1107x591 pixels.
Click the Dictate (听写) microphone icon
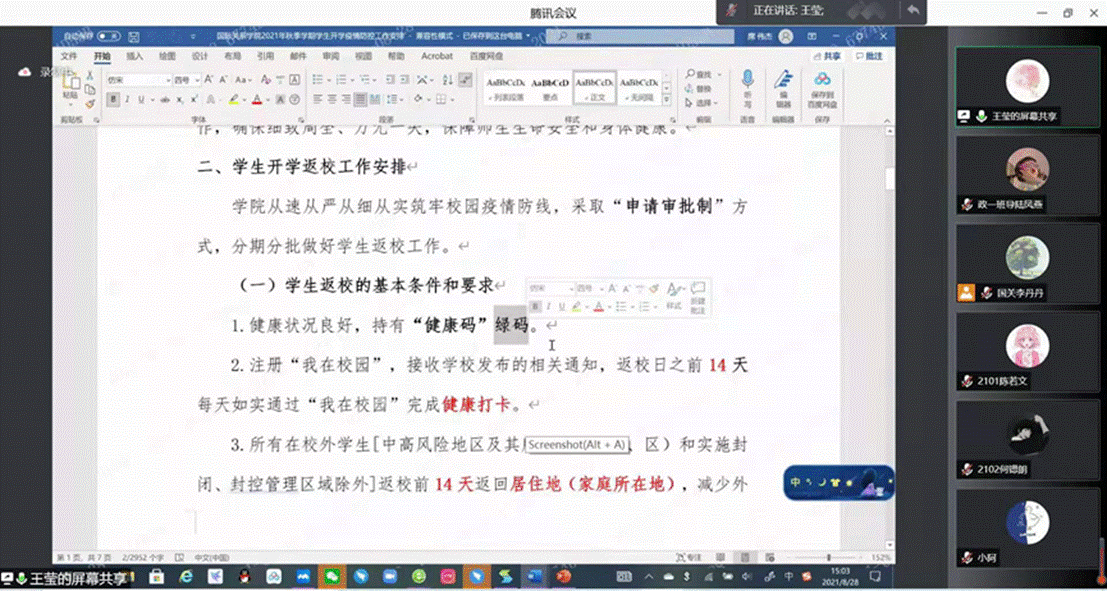coord(746,82)
